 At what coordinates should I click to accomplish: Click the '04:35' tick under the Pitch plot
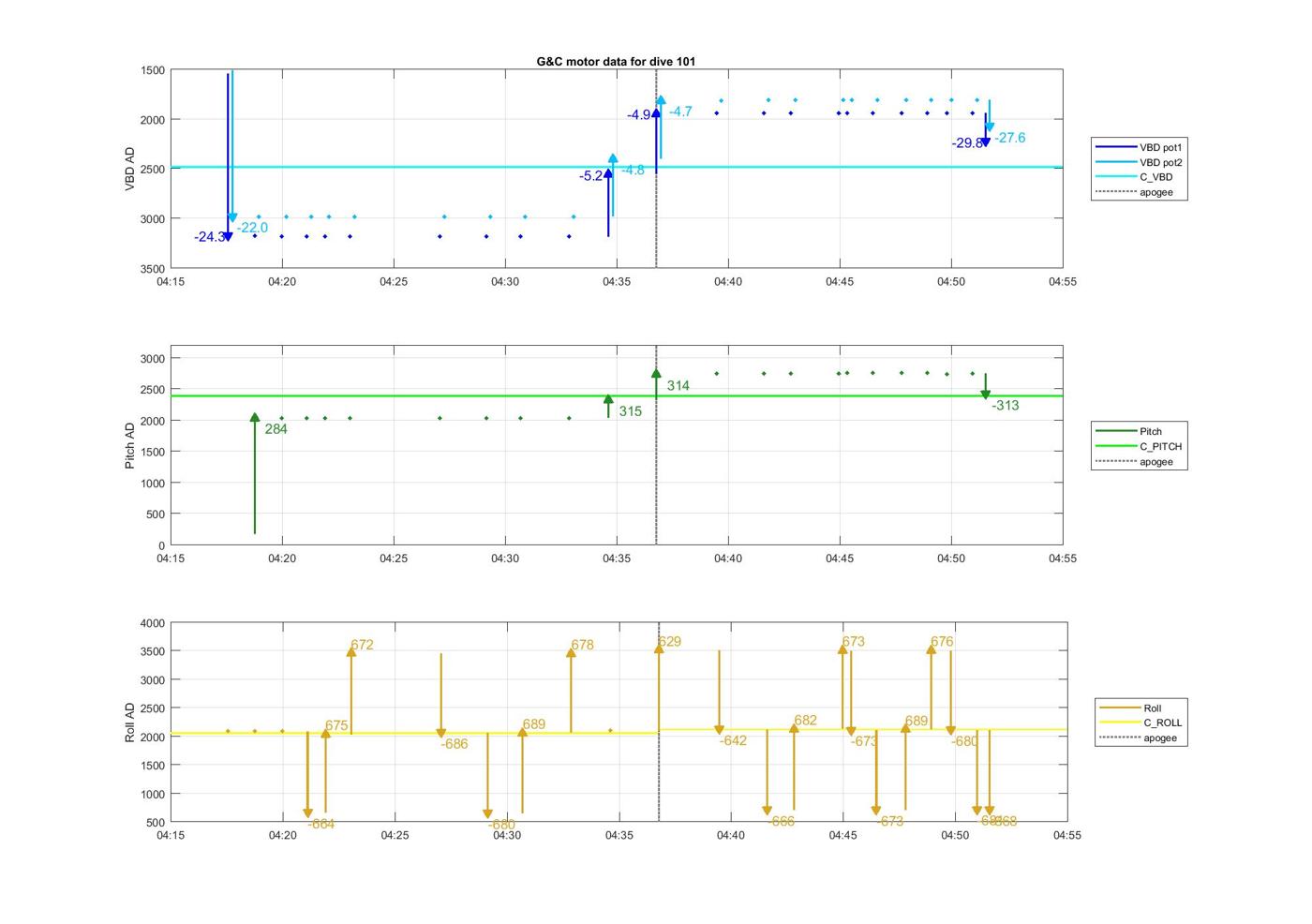pos(617,559)
